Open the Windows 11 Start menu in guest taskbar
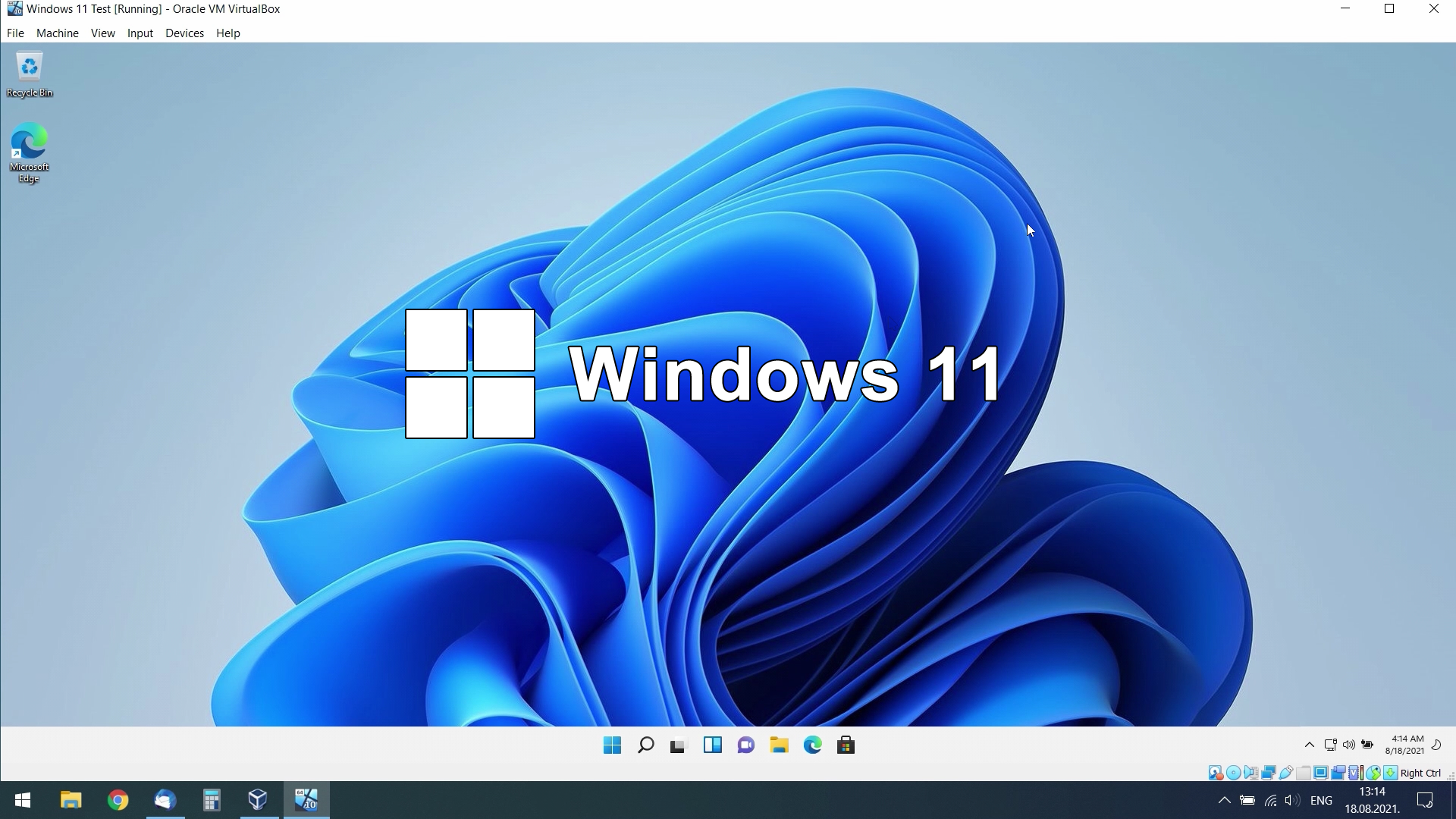1456x819 pixels. [x=612, y=745]
